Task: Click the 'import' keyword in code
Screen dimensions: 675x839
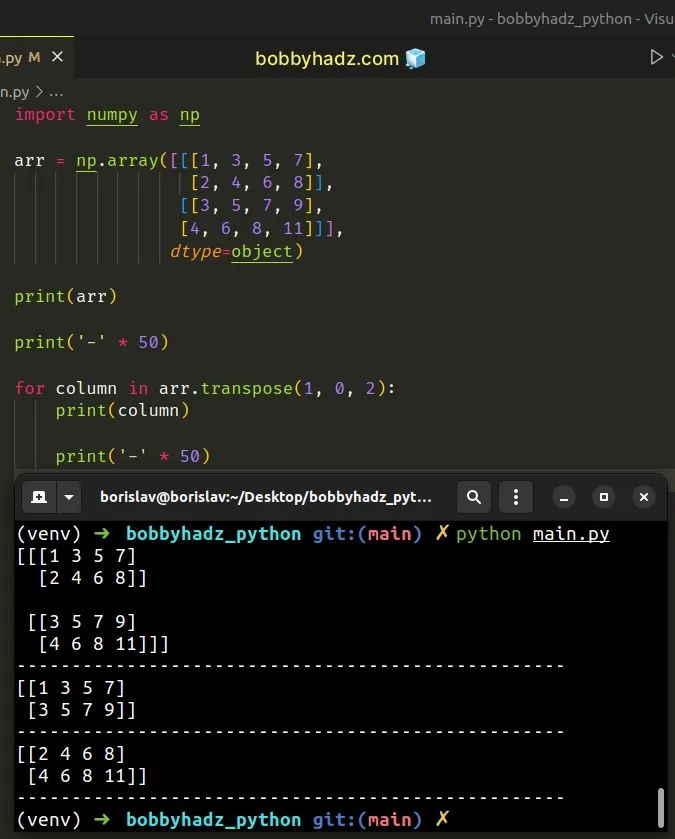Action: click(45, 115)
